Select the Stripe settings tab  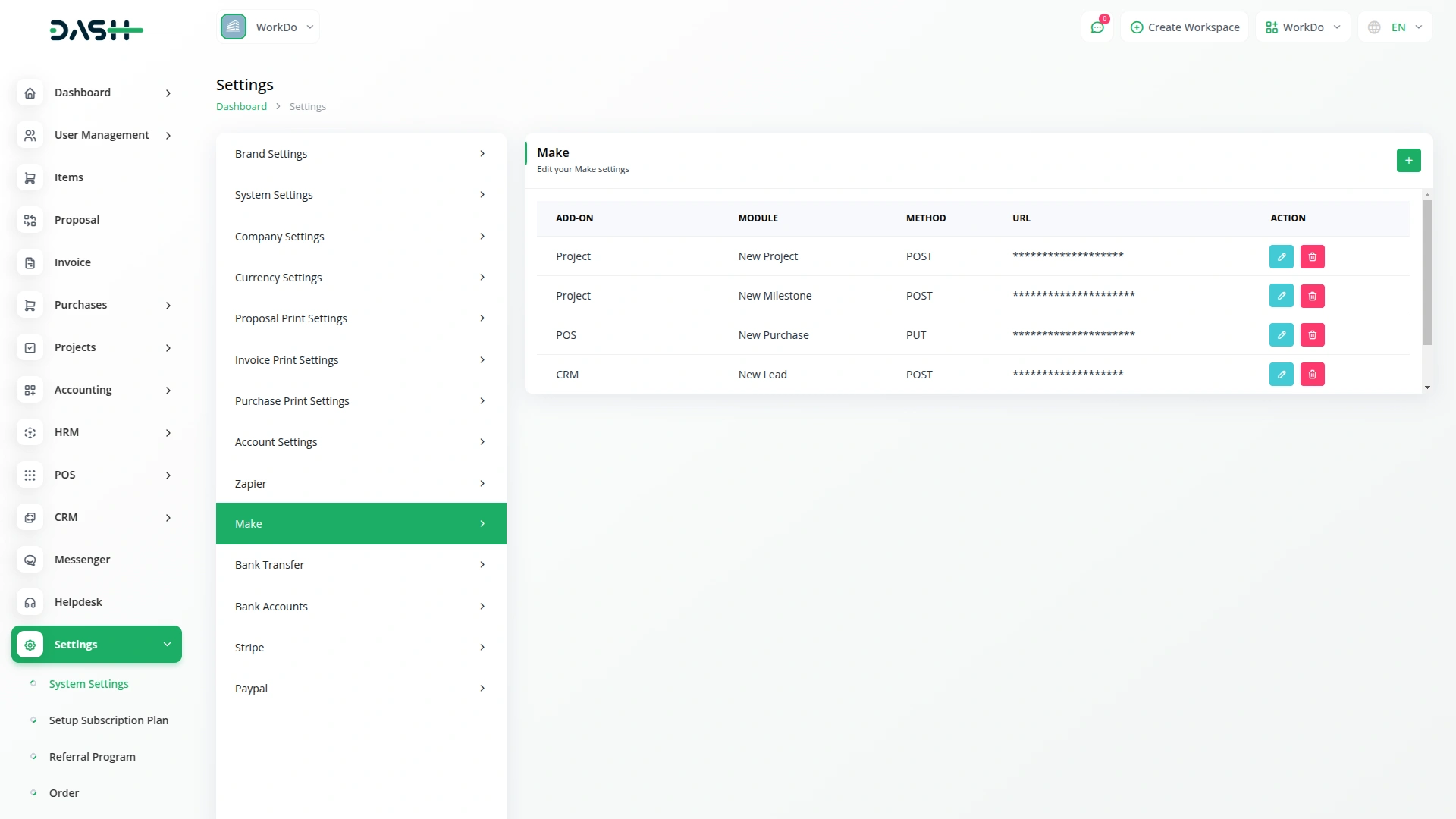tap(361, 647)
